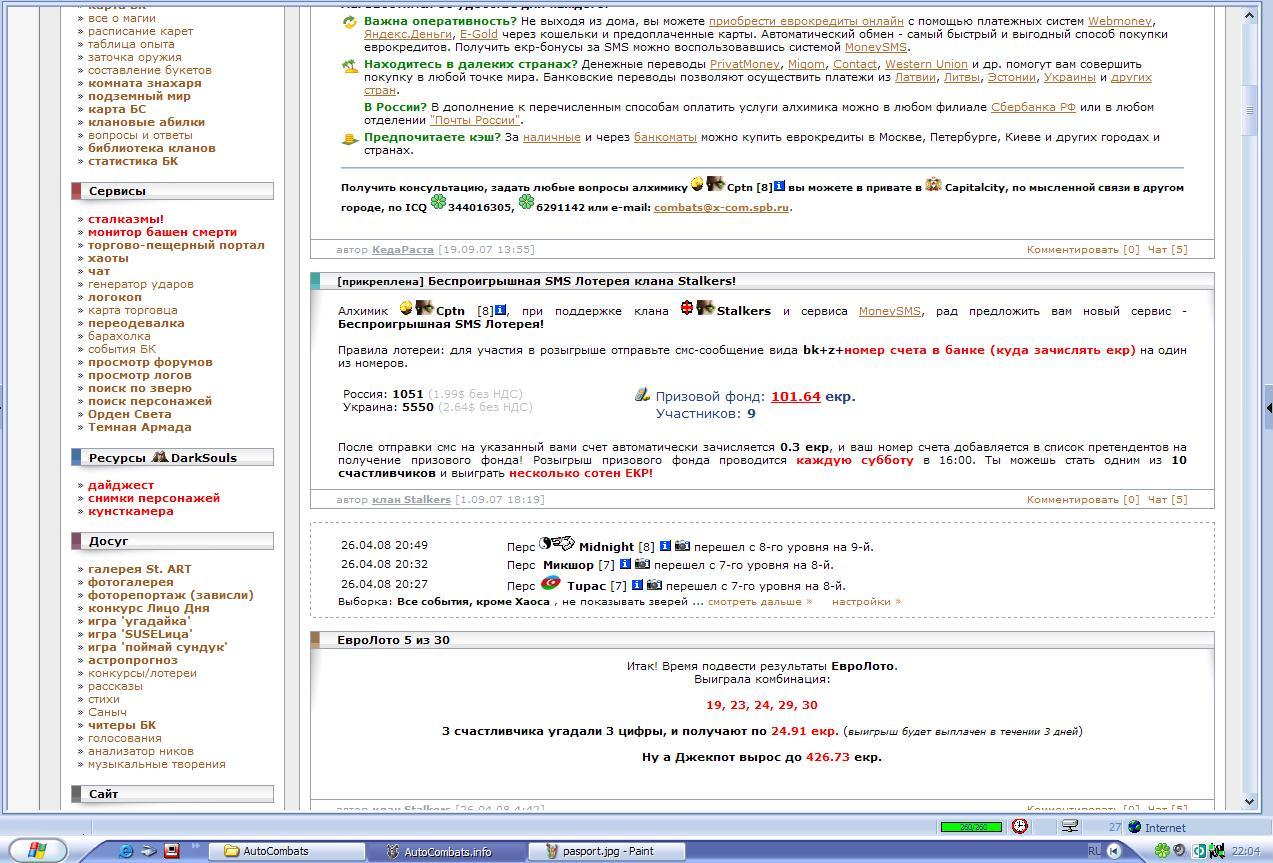Click the camera icon next to Микшор [7]
The height and width of the screenshot is (863, 1273).
[643, 564]
